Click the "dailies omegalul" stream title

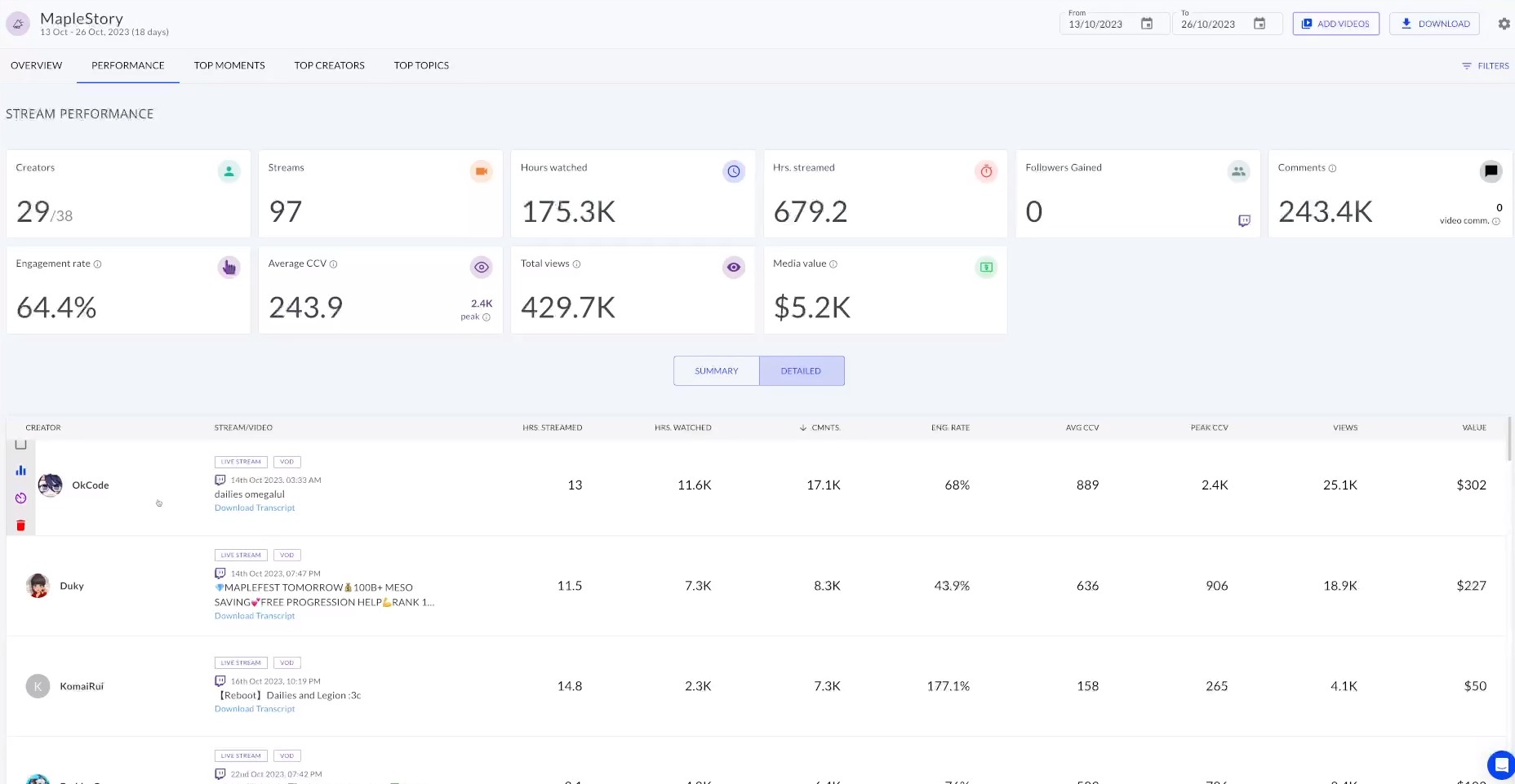tap(250, 494)
